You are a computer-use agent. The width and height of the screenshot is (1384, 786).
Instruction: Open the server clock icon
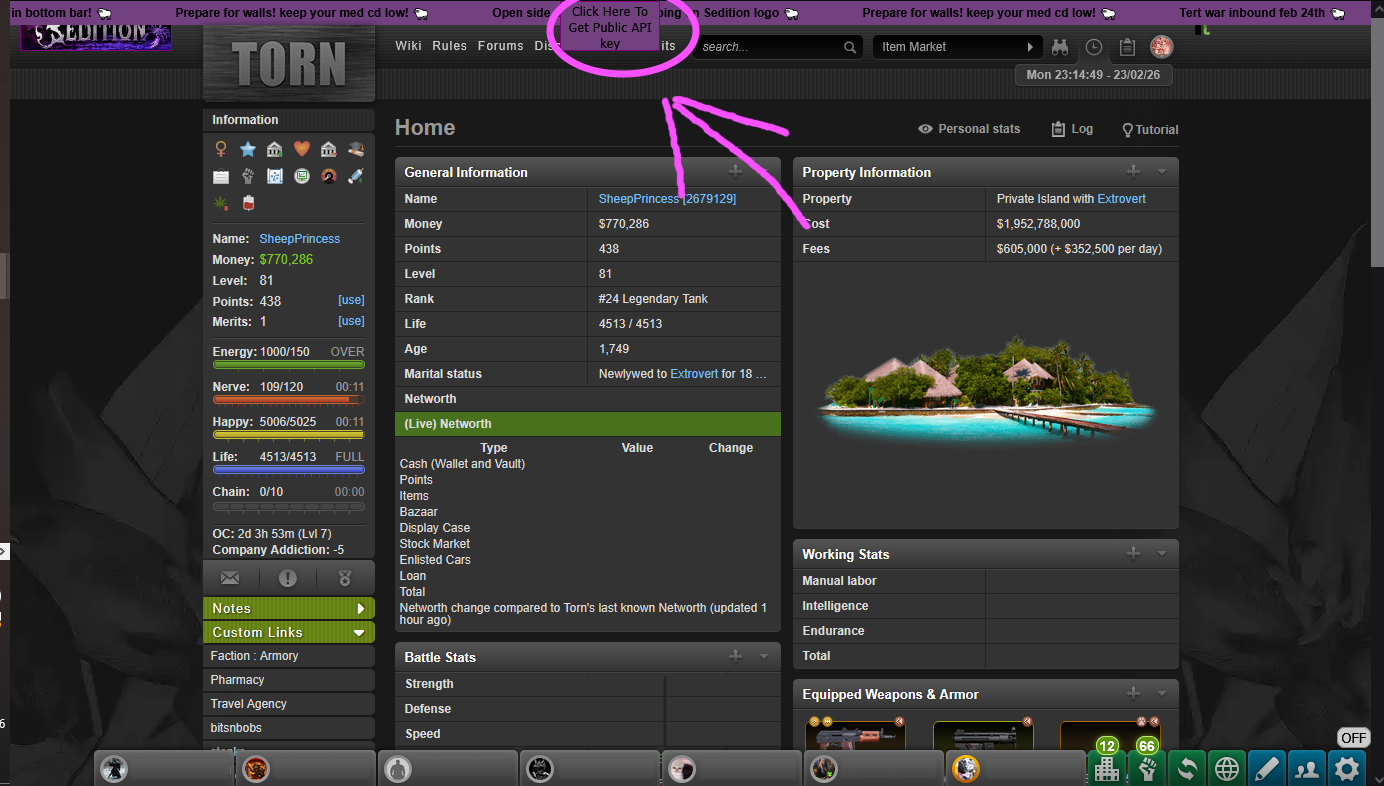pos(1094,47)
